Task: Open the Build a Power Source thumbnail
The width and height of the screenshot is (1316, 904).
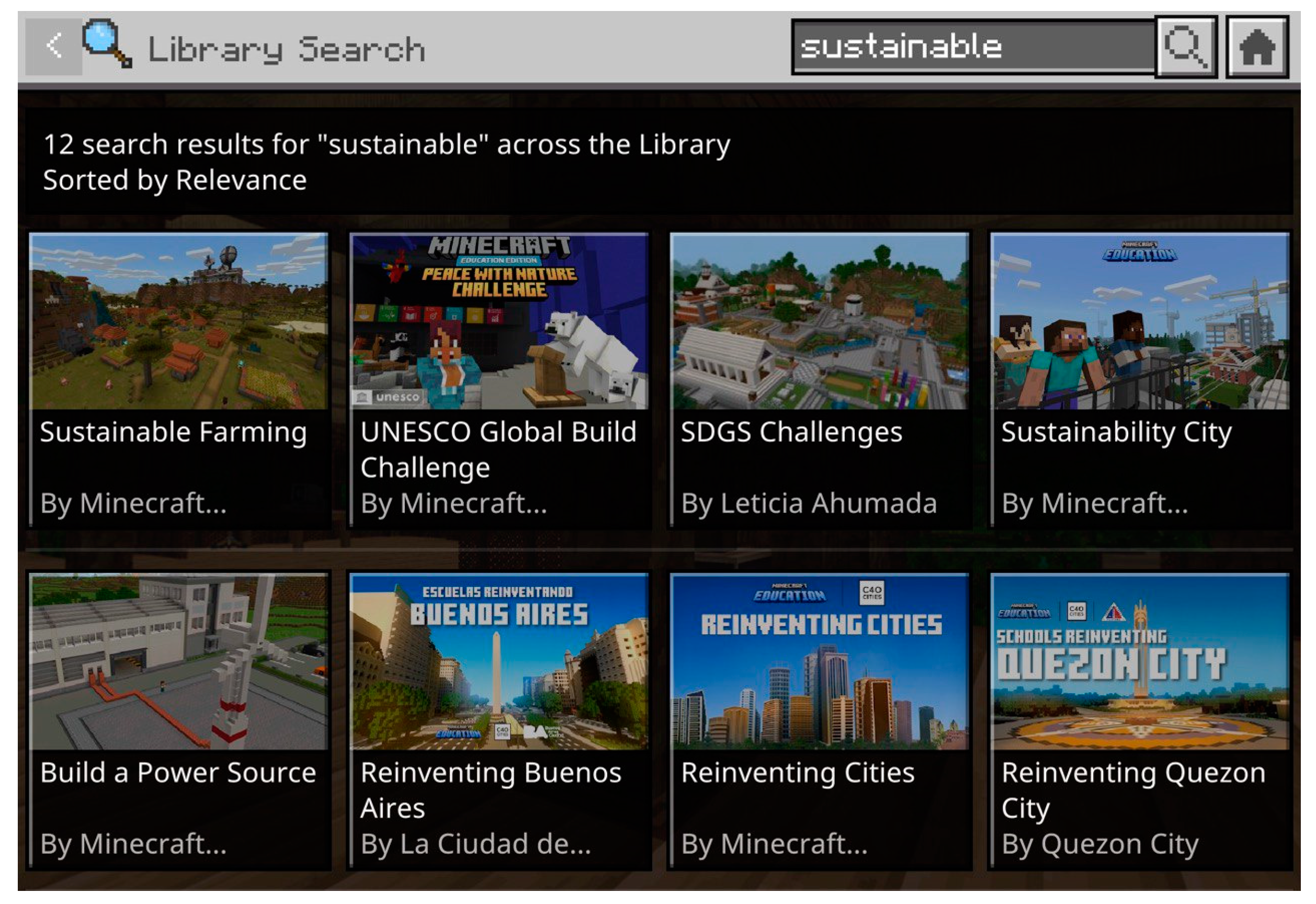Action: pyautogui.click(x=179, y=662)
